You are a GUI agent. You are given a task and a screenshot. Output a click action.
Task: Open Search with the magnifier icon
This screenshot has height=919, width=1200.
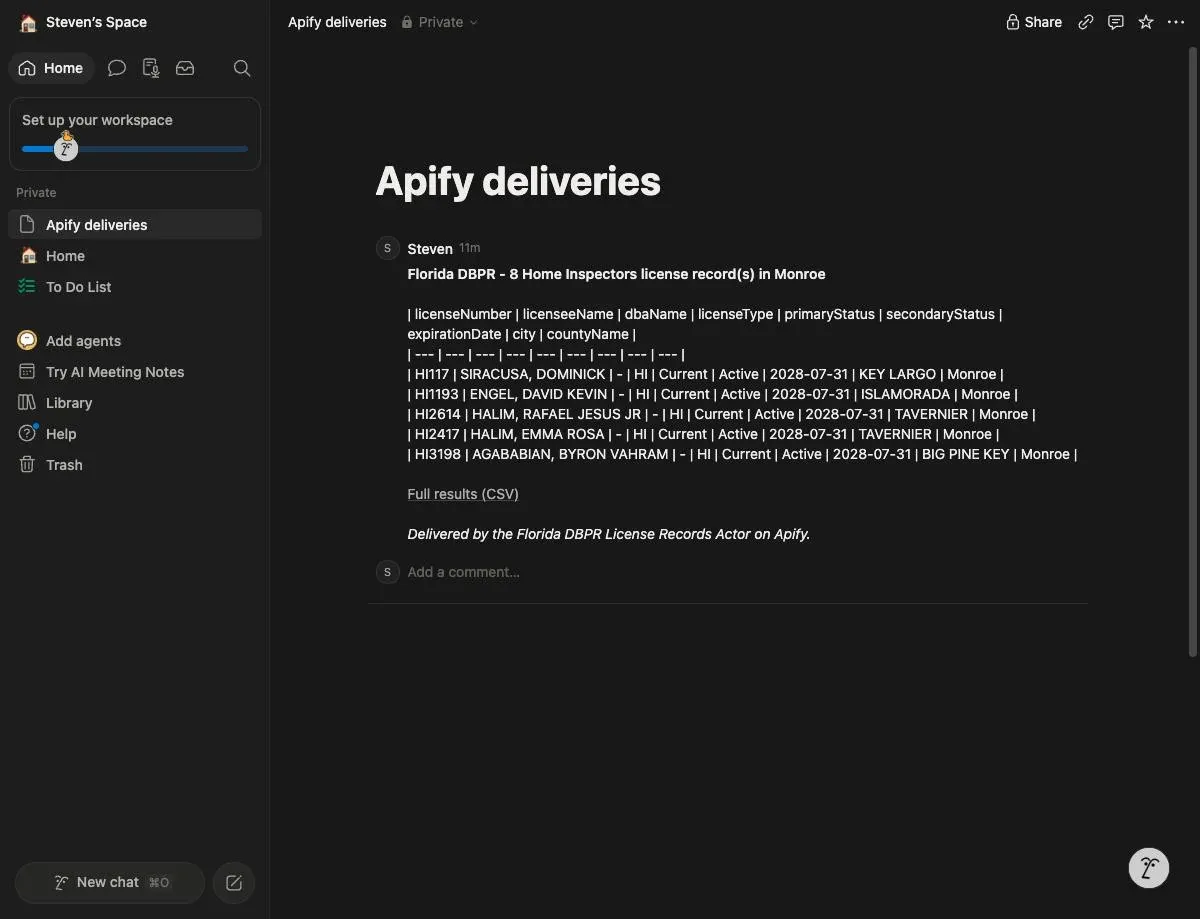242,68
